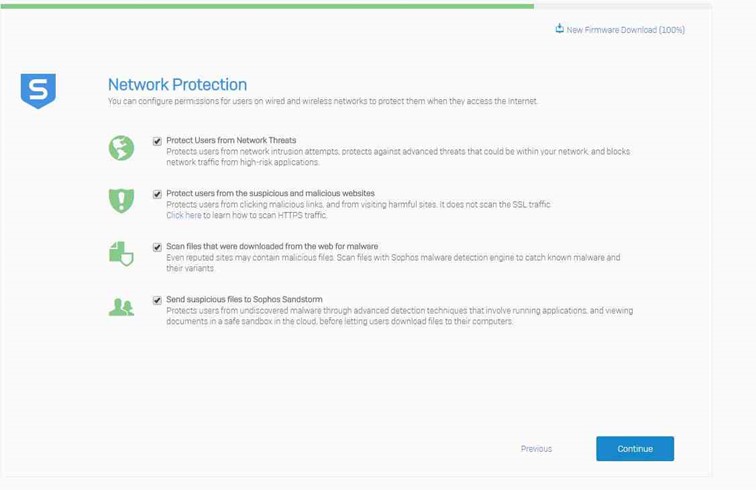Click the green shield exclamation icon
Image resolution: width=756 pixels, height=490 pixels.
point(121,200)
